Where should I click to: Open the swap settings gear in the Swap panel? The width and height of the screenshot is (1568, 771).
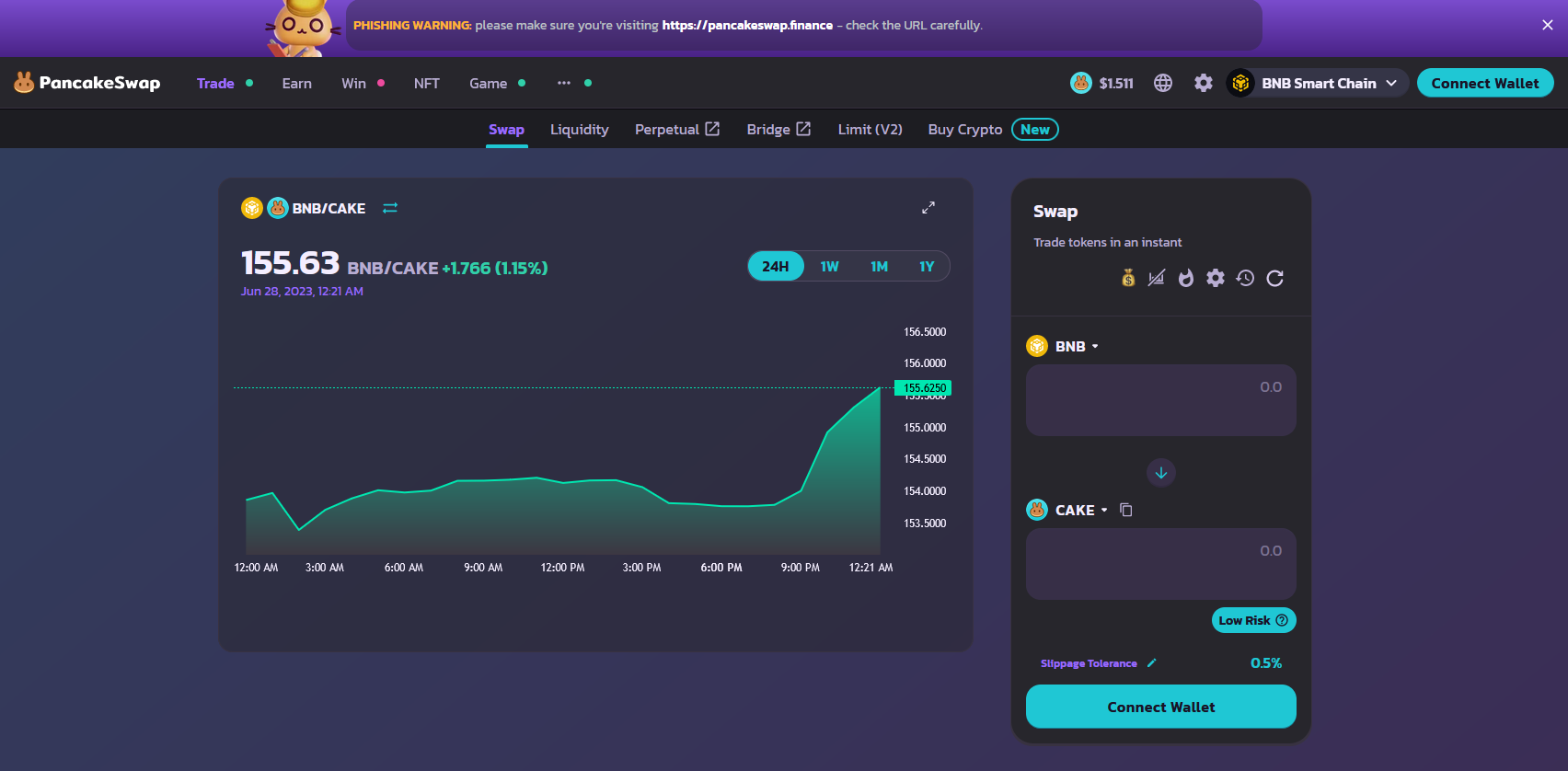[1216, 278]
